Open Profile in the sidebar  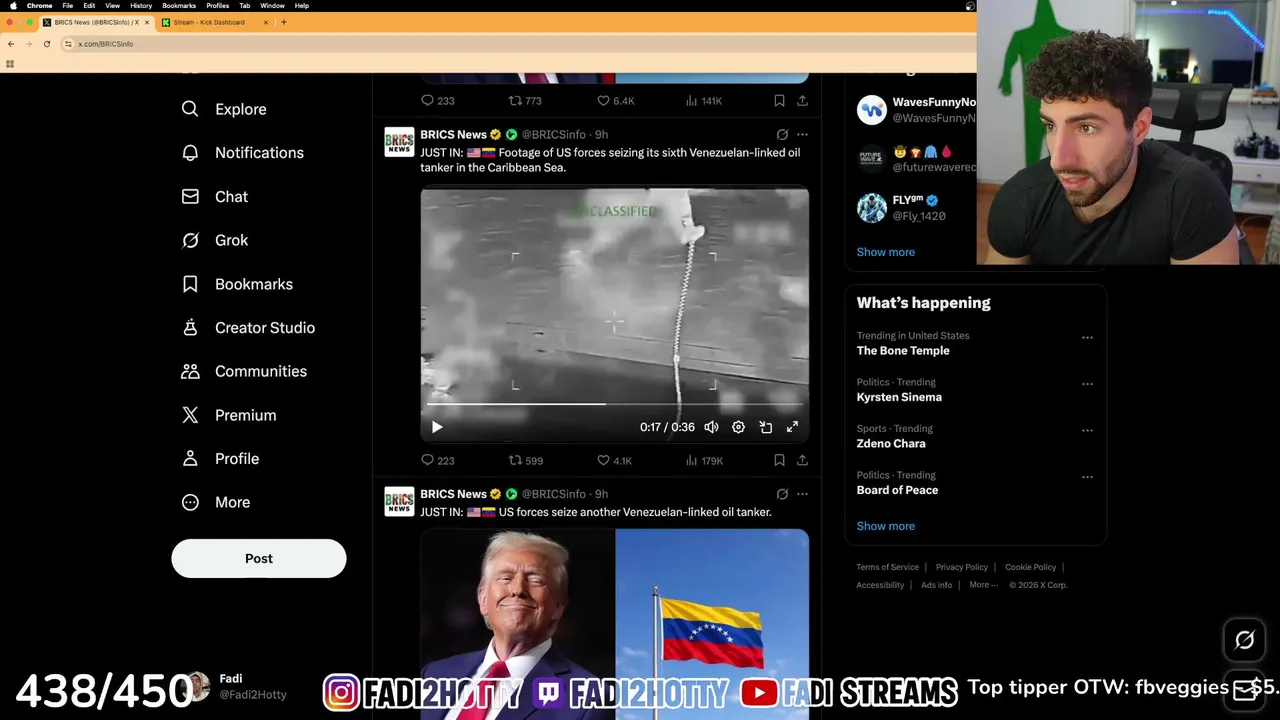[x=220, y=459]
